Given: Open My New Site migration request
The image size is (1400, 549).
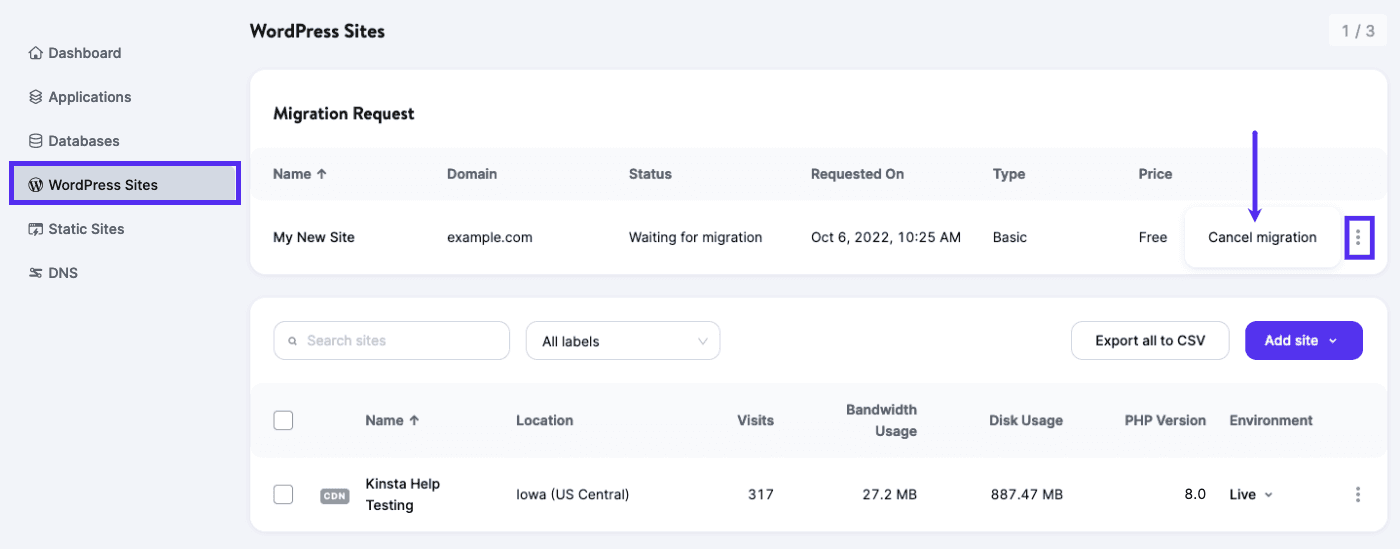Looking at the screenshot, I should (314, 238).
